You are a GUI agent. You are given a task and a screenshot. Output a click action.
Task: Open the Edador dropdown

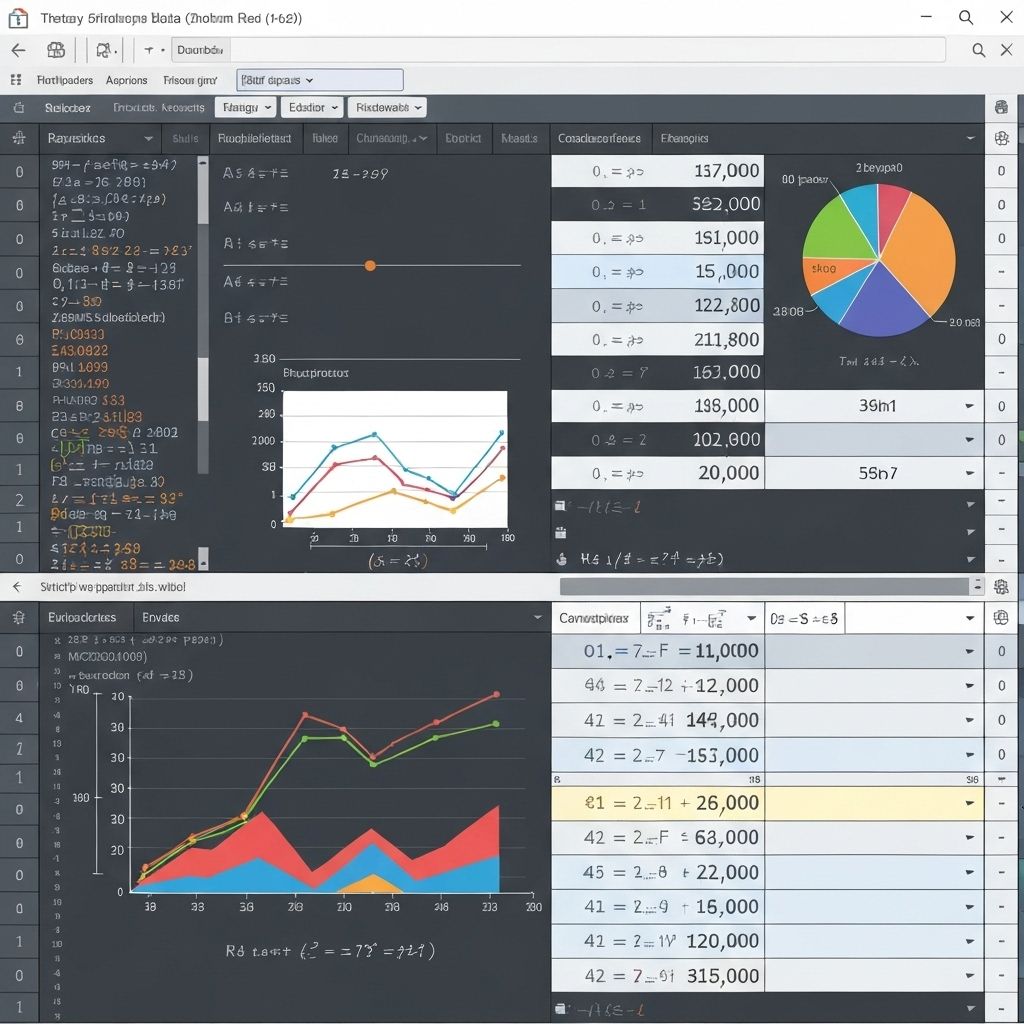coord(312,107)
